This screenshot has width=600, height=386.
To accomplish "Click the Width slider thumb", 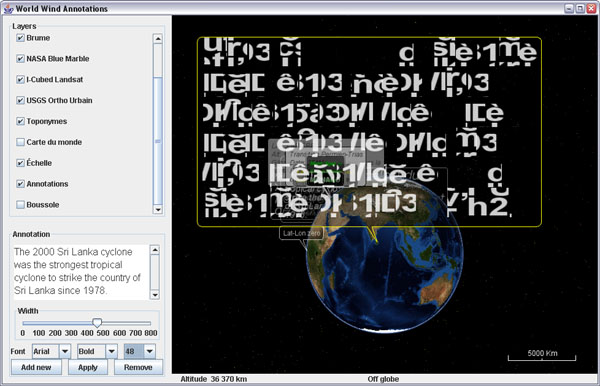I will click(97, 322).
